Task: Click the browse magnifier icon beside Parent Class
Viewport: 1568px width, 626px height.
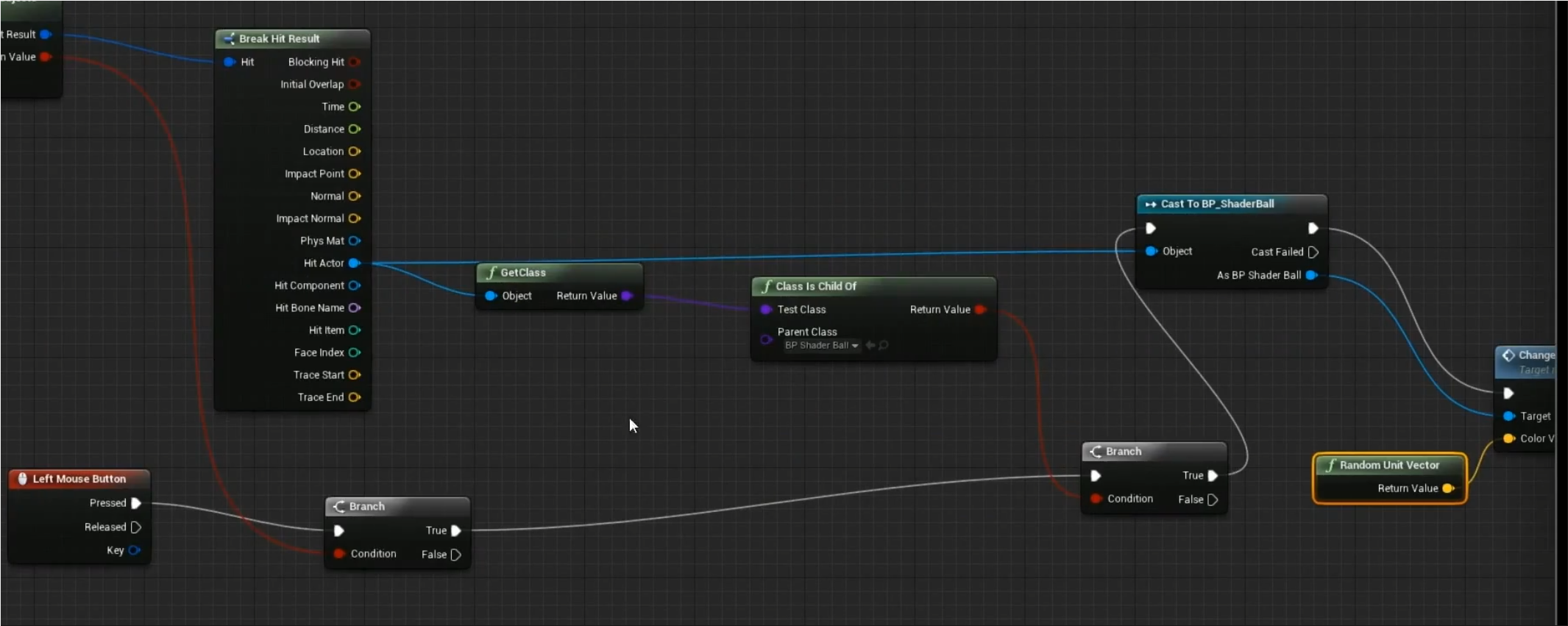Action: 884,345
